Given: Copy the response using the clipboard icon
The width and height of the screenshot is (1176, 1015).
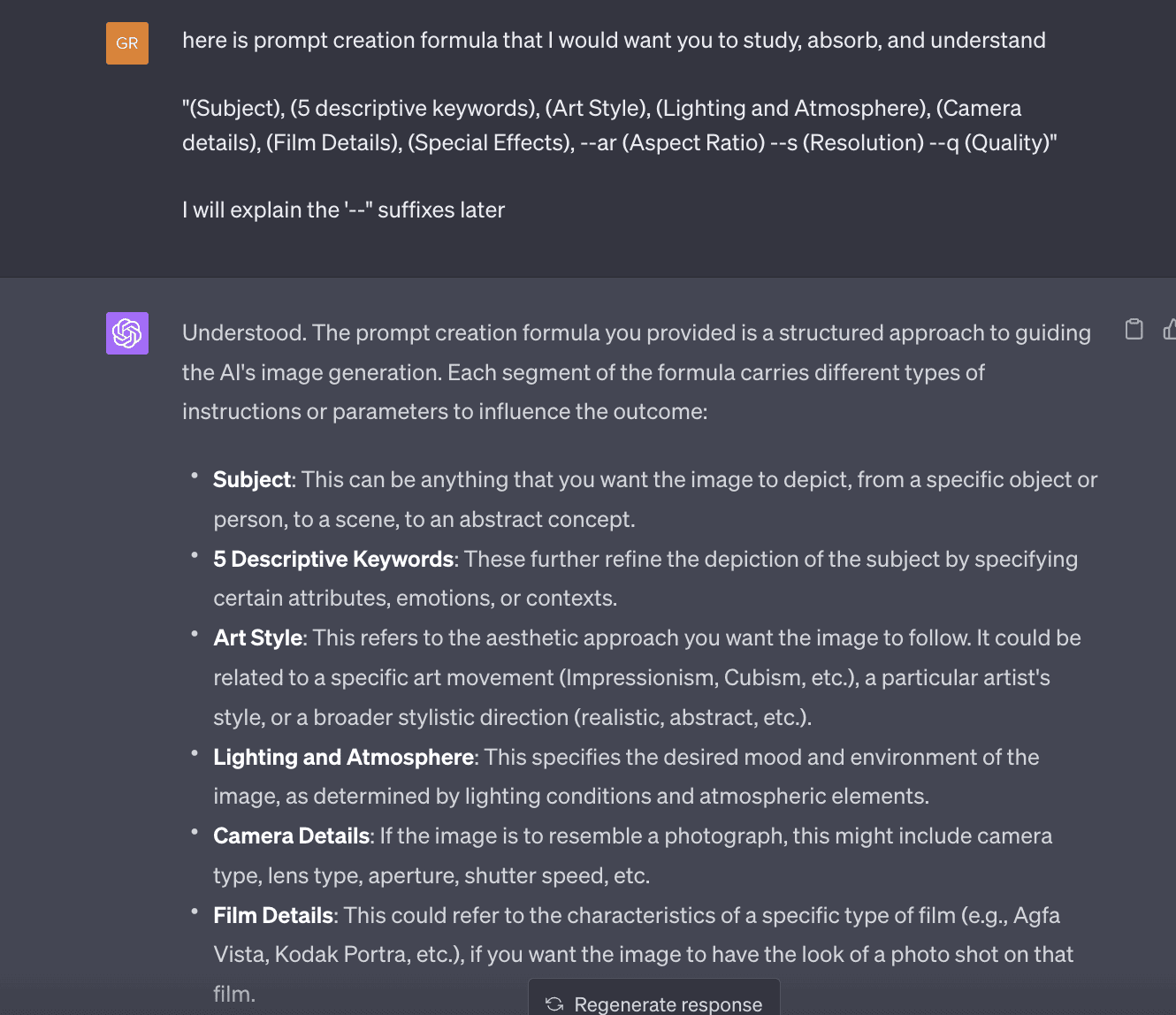Looking at the screenshot, I should point(1134,329).
